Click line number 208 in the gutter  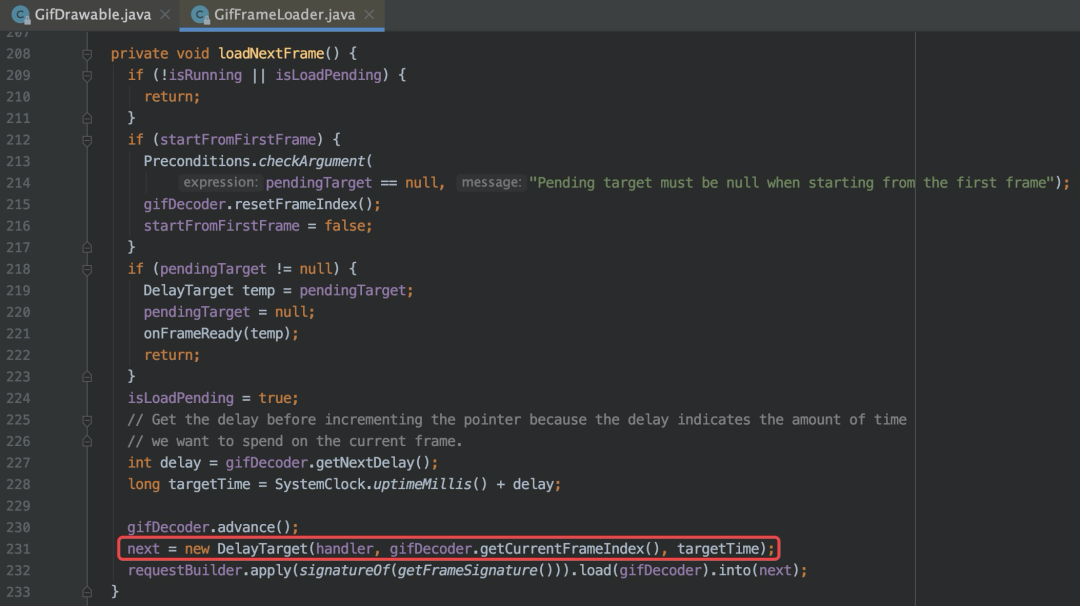pos(18,54)
